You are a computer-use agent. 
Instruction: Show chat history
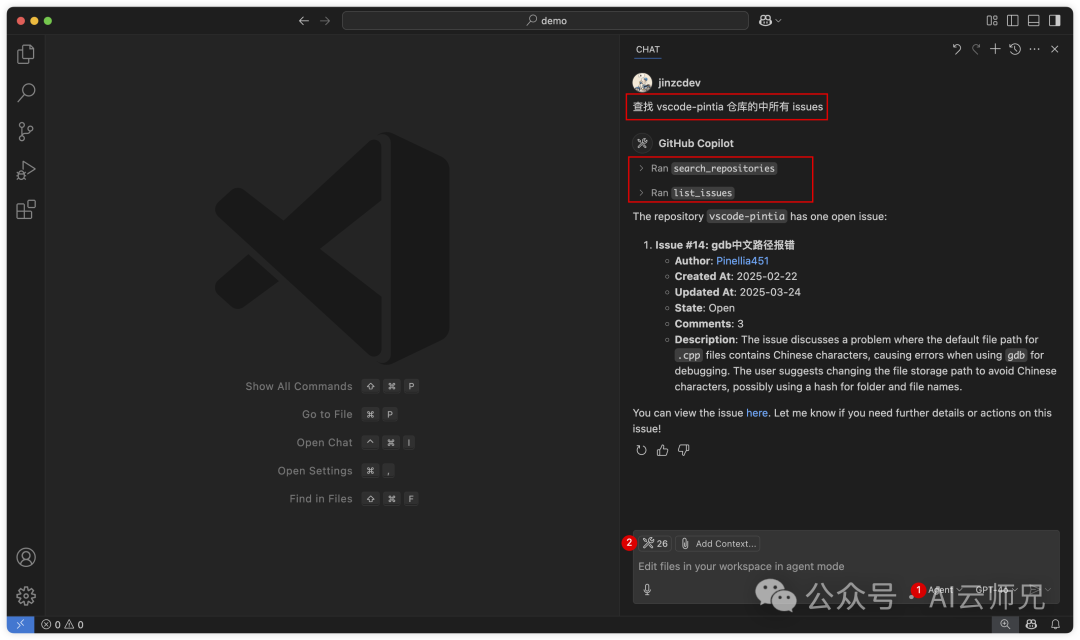point(1015,49)
